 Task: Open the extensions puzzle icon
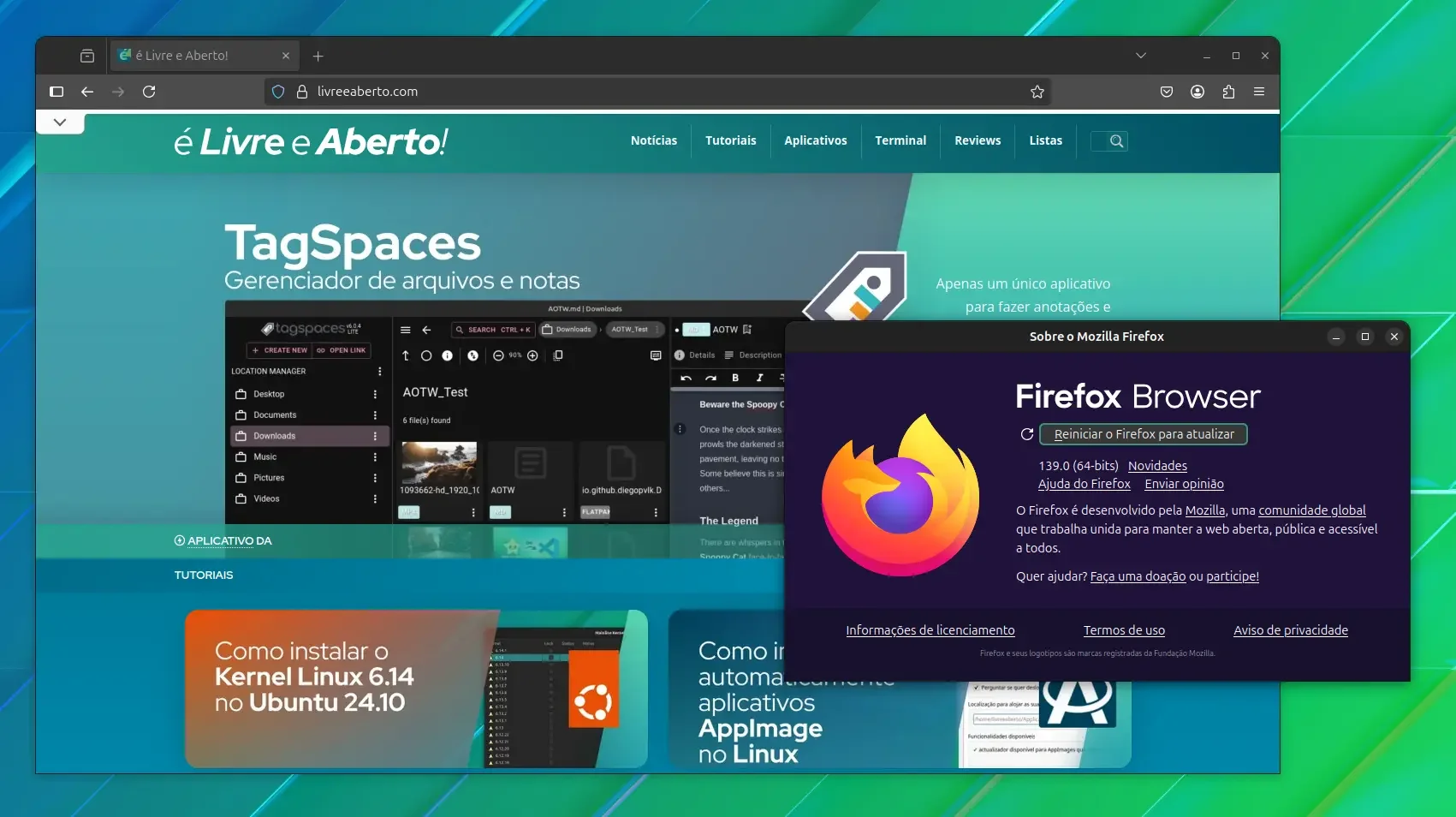coord(1228,92)
